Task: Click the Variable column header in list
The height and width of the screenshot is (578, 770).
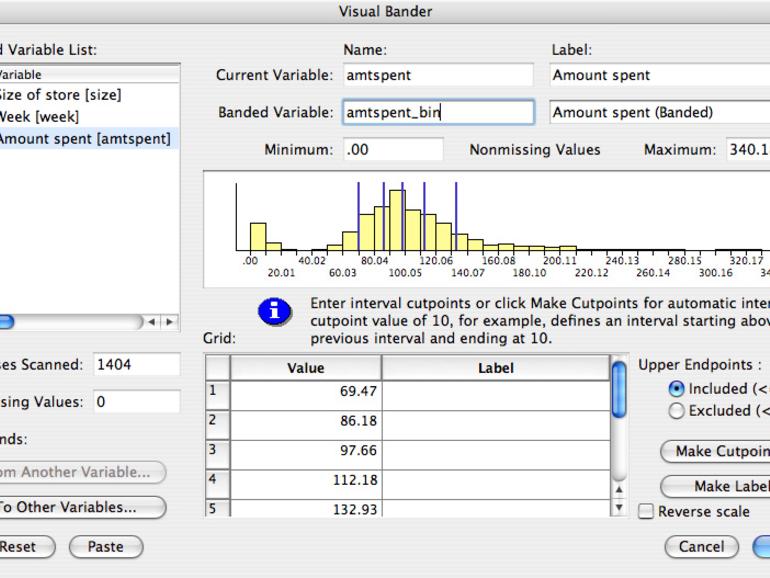Action: (88, 75)
